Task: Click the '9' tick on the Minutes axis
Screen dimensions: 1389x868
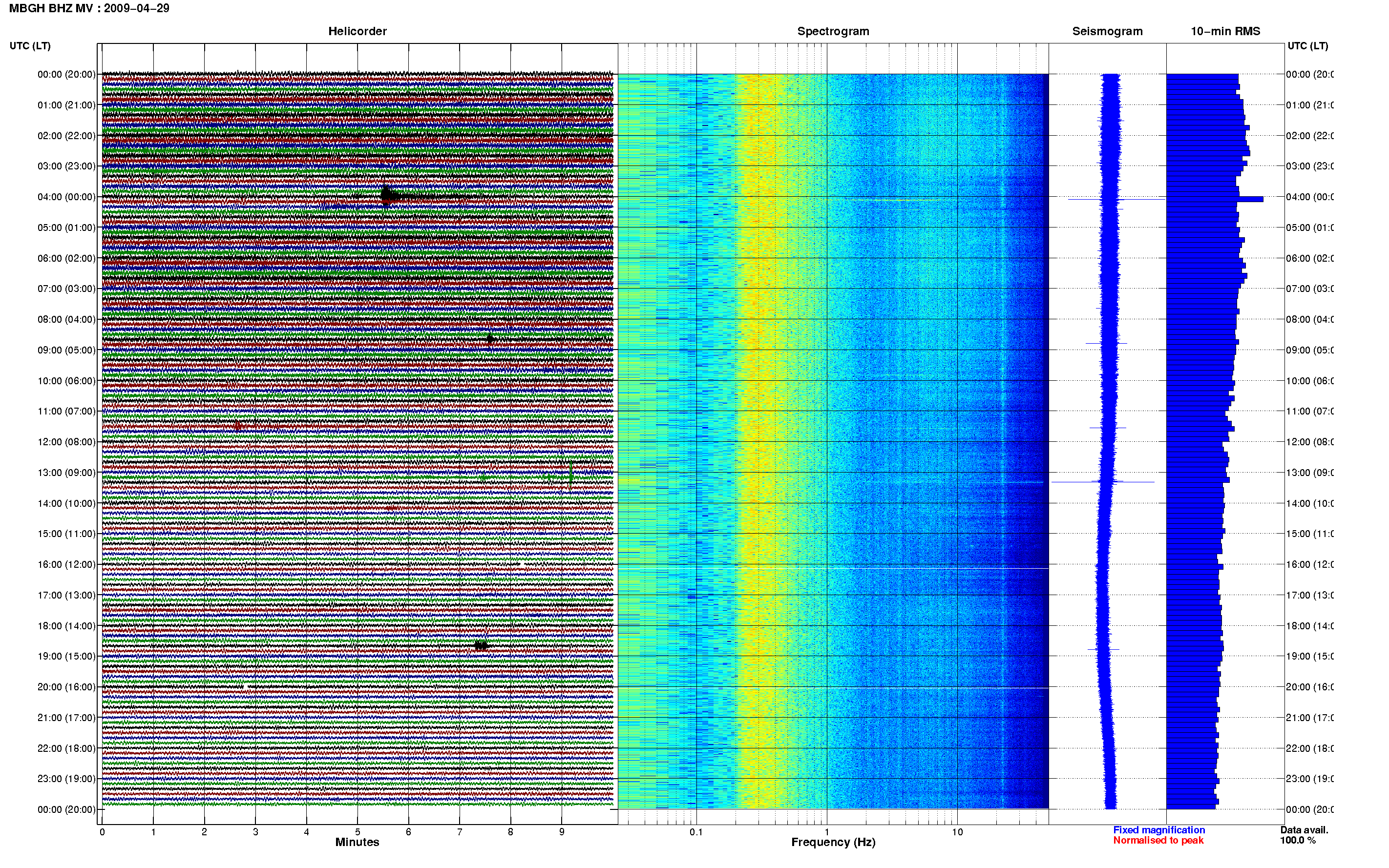Action: (x=562, y=832)
